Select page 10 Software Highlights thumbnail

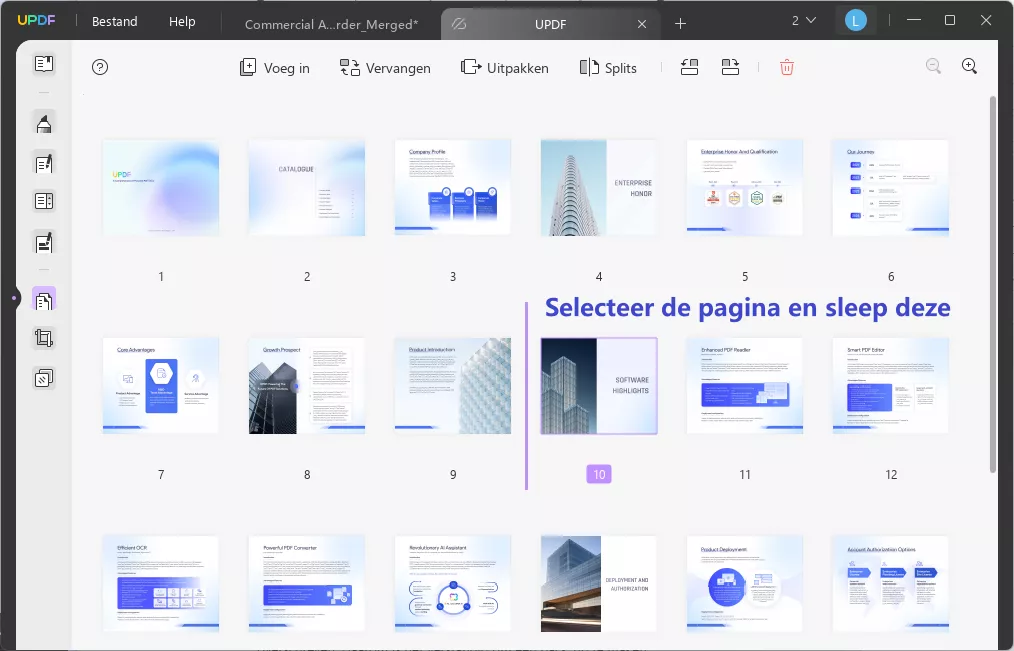pyautogui.click(x=599, y=385)
